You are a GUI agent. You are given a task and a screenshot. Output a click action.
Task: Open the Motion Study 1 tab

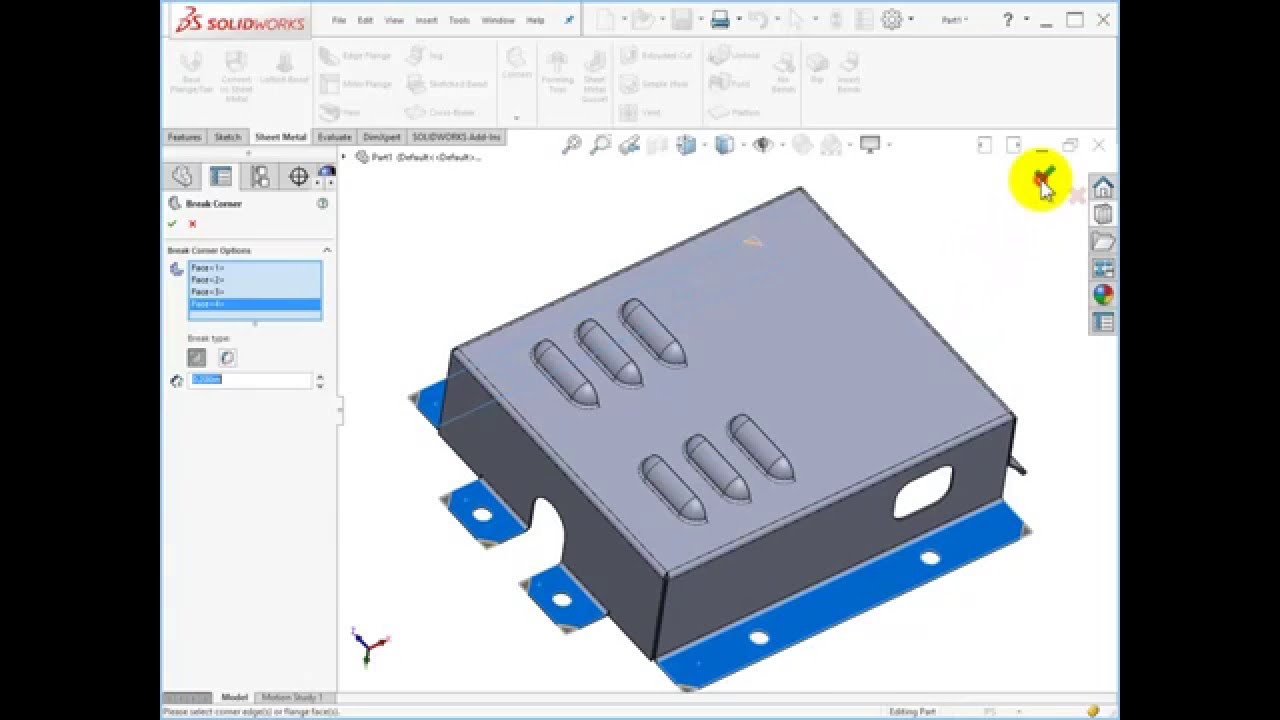click(290, 697)
